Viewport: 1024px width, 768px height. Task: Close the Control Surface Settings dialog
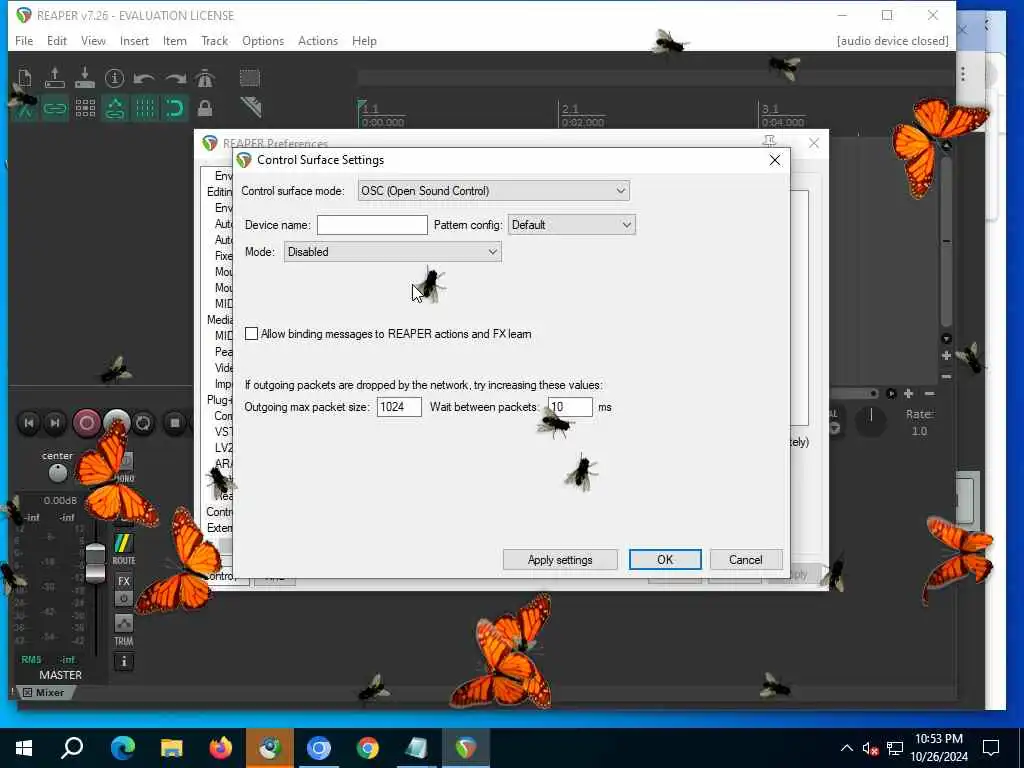(775, 160)
